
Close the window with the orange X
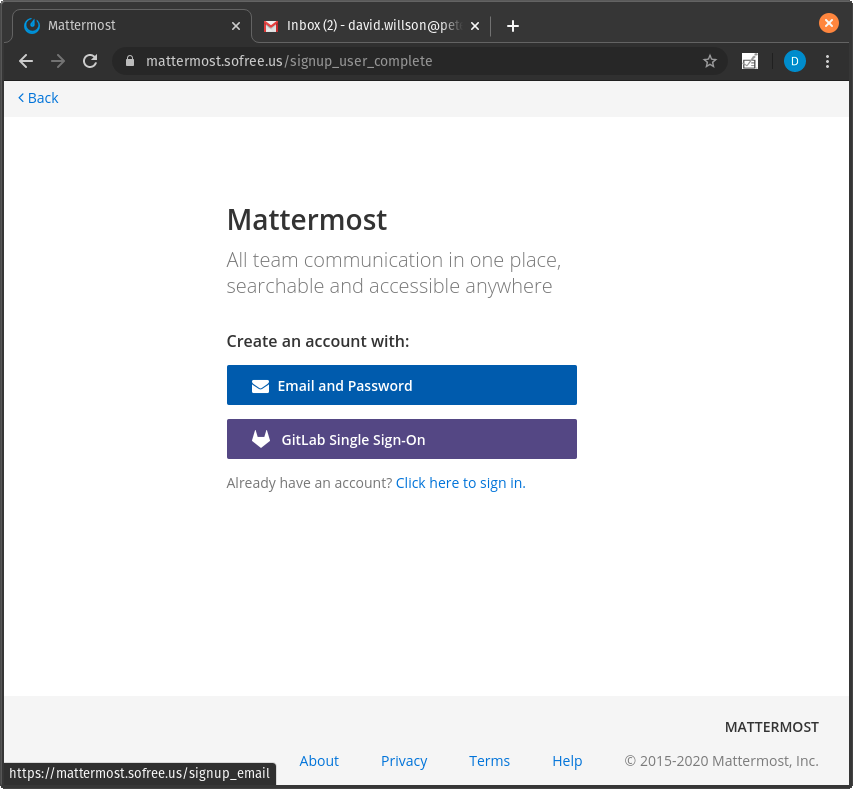[x=829, y=23]
